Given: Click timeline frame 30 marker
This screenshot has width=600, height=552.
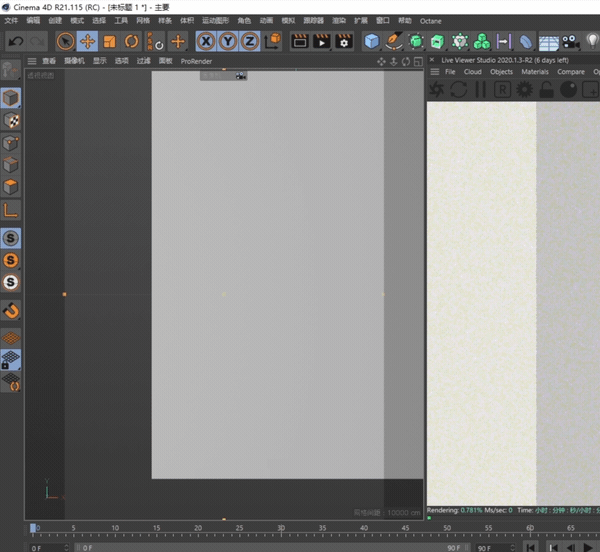Looking at the screenshot, I should pos(281,528).
